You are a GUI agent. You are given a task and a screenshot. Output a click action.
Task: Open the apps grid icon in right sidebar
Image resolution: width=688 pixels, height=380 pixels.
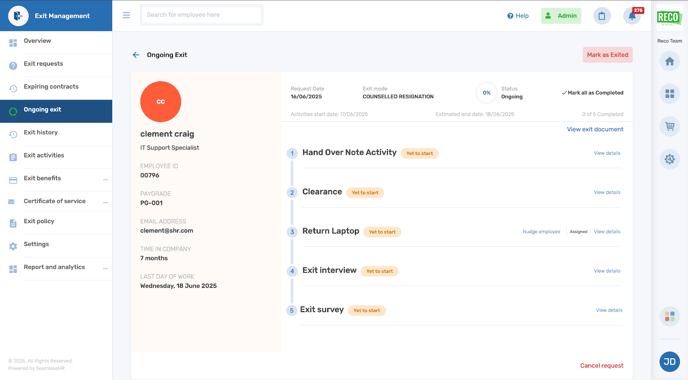click(x=670, y=93)
